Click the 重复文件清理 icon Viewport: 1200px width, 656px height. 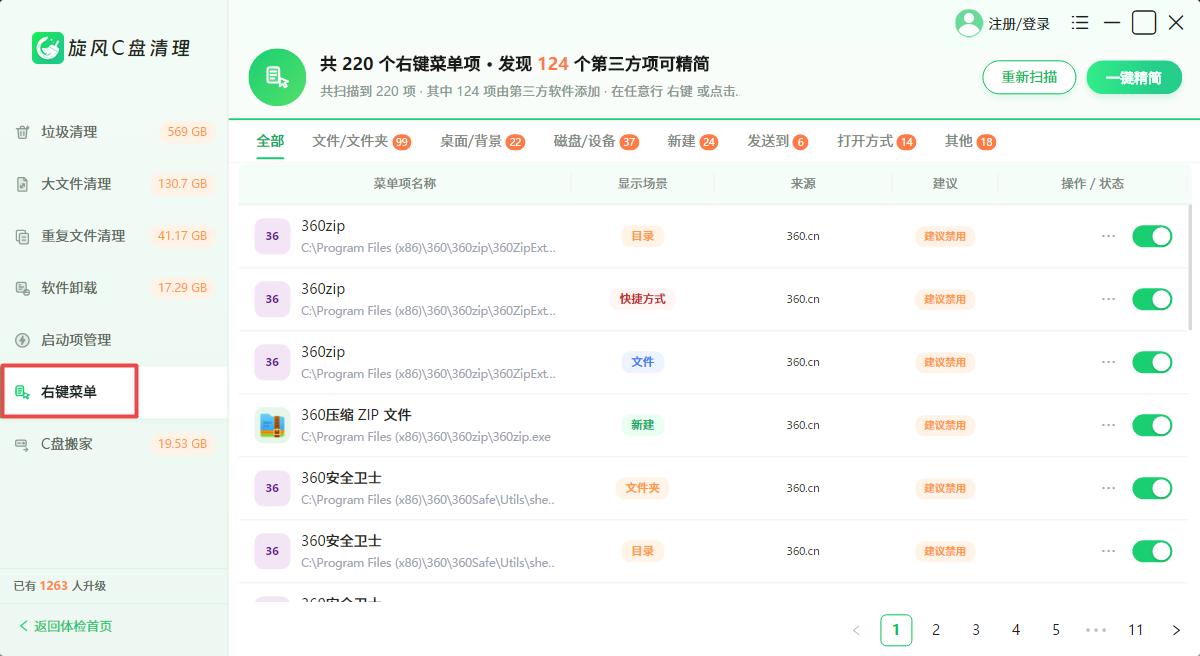coord(22,236)
